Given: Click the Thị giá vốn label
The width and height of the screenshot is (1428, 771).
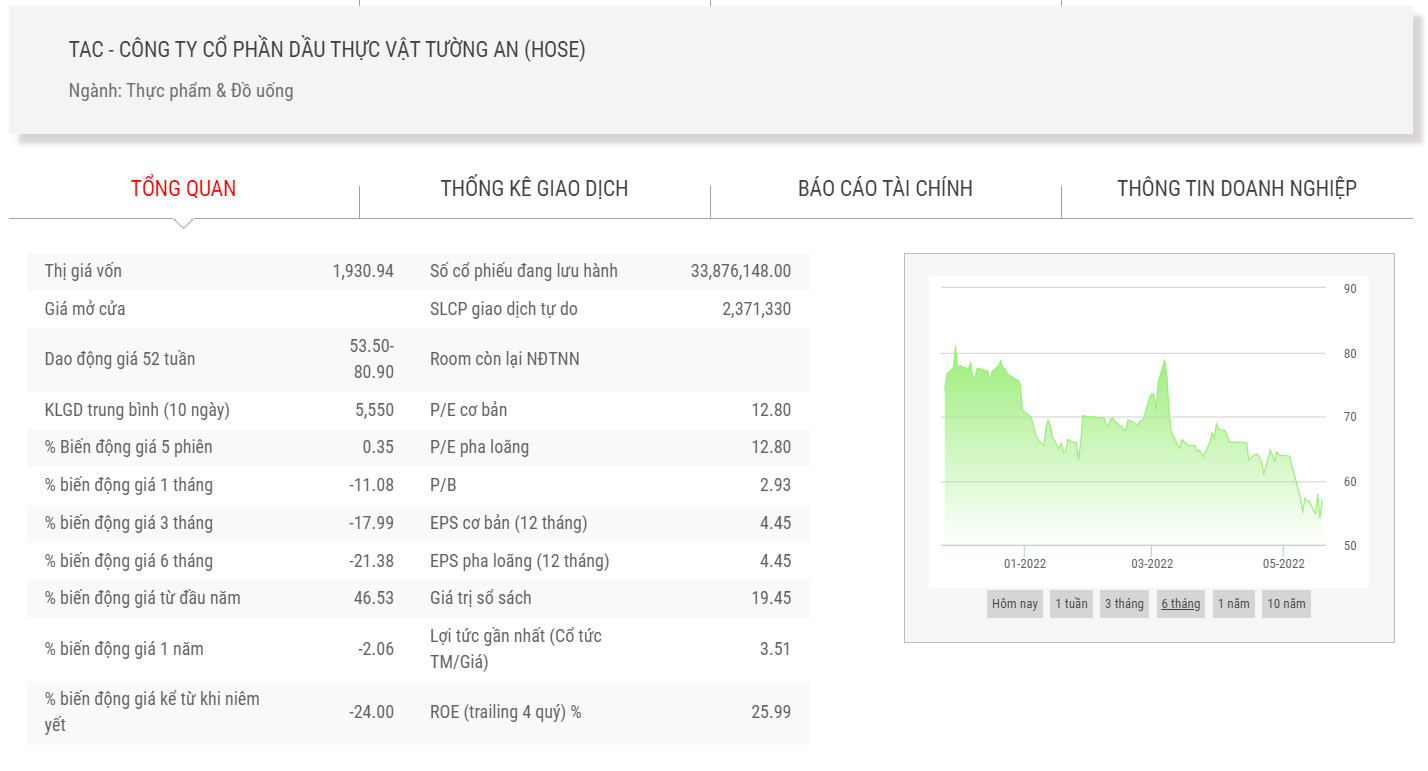Looking at the screenshot, I should pos(83,271).
